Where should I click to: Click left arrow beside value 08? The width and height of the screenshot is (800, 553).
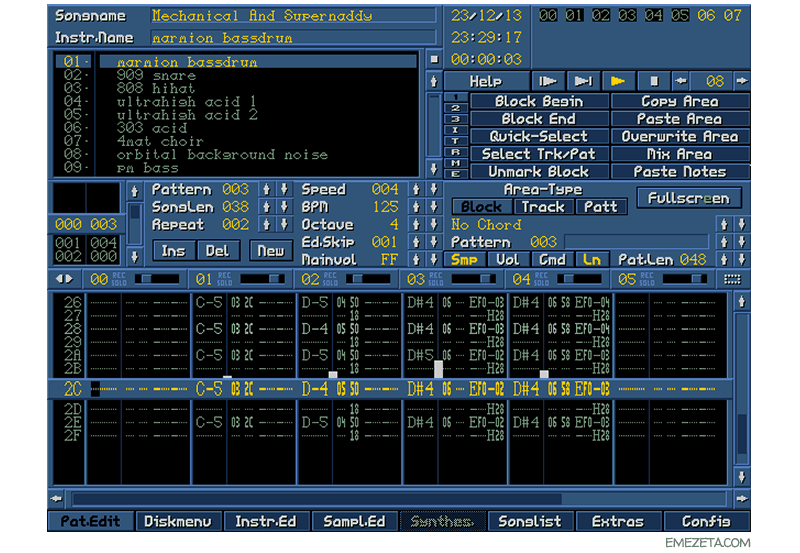681,81
